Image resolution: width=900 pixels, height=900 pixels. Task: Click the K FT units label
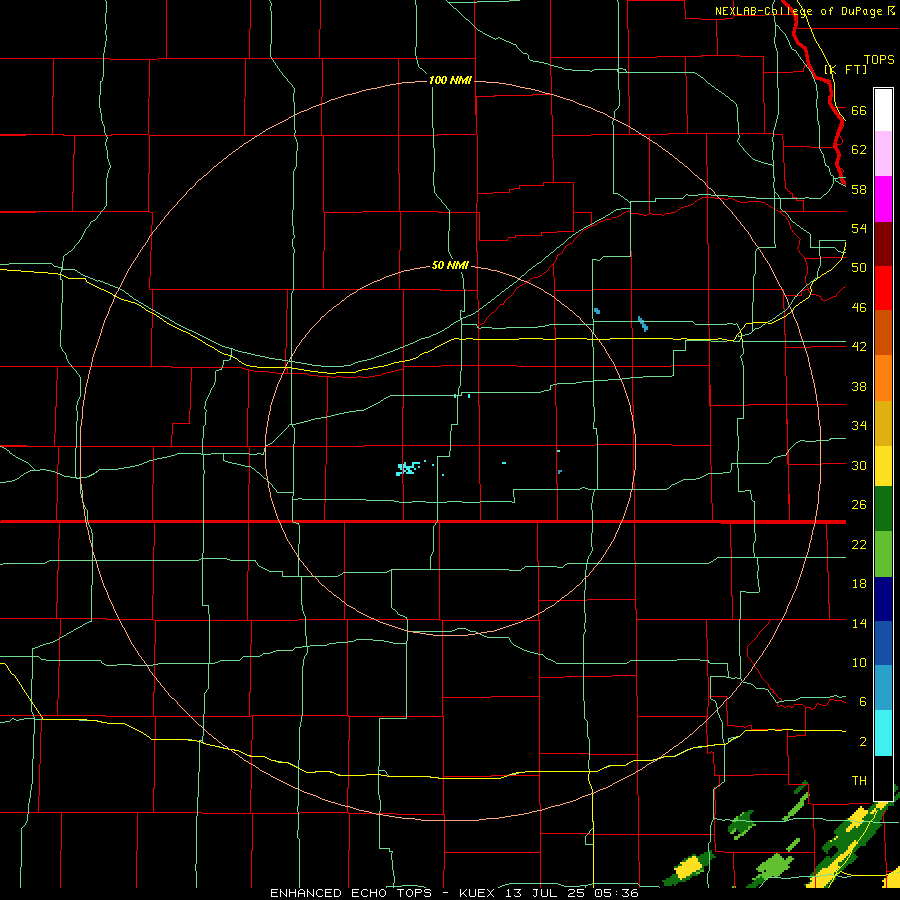pos(845,69)
